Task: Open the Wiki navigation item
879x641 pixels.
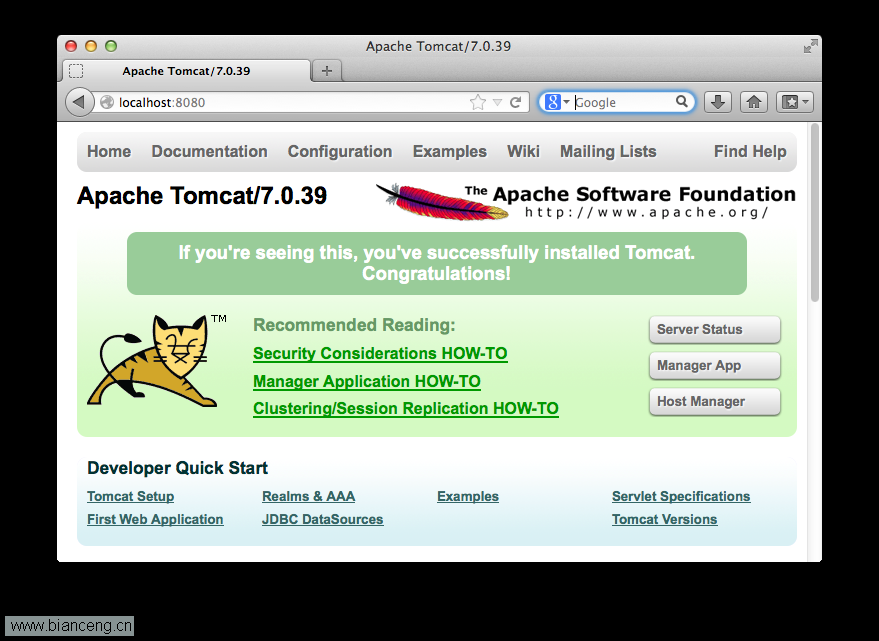Action: pos(523,151)
